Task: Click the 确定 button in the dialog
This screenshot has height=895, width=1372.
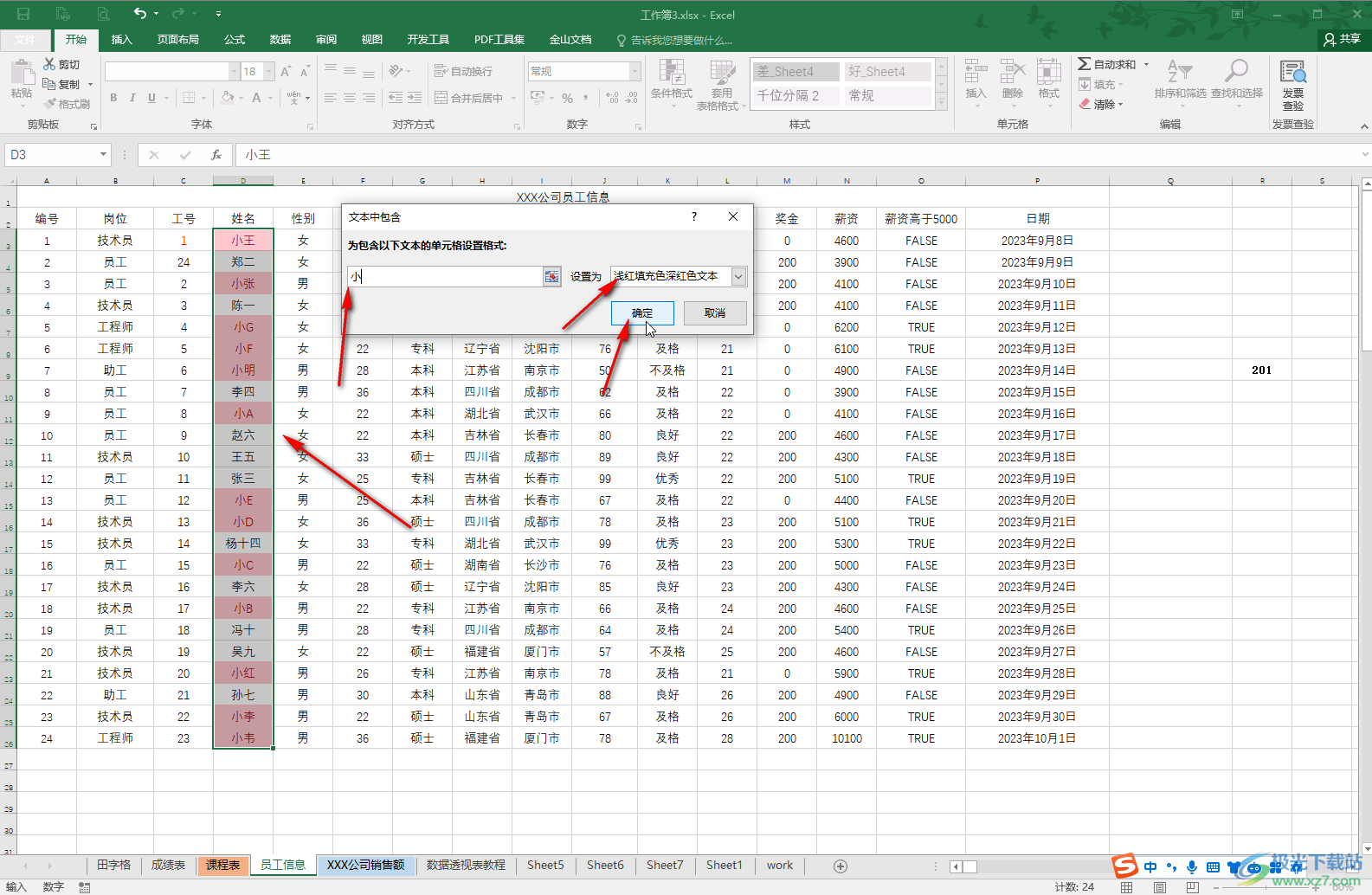Action: [642, 313]
